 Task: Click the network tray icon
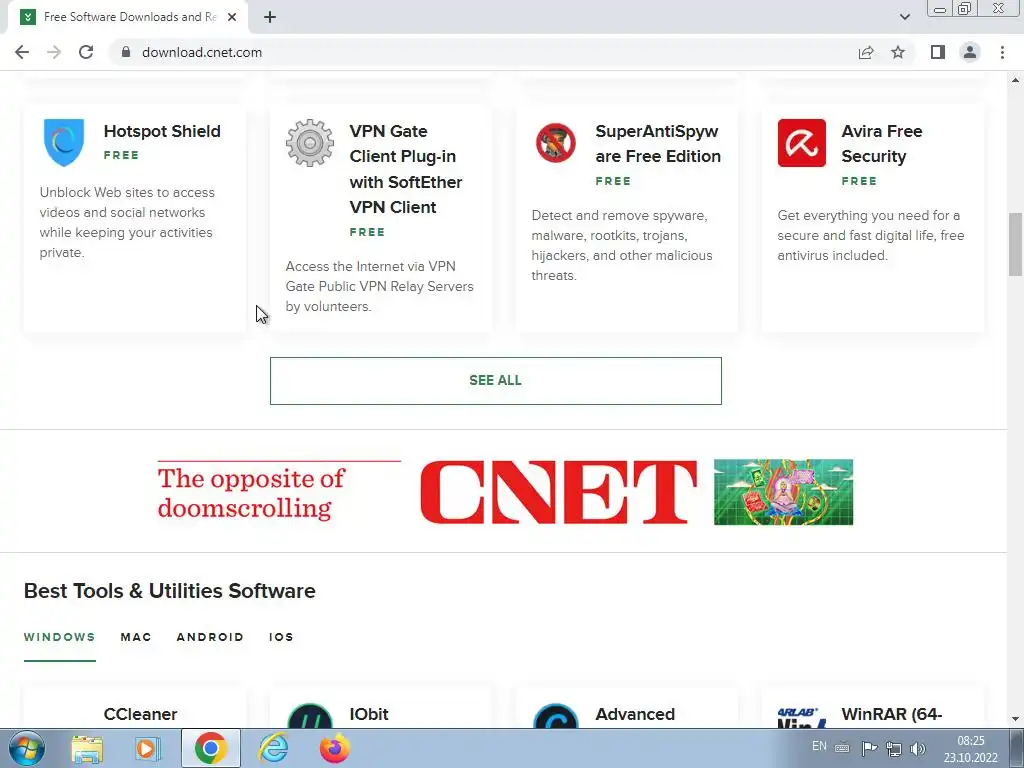click(x=893, y=748)
